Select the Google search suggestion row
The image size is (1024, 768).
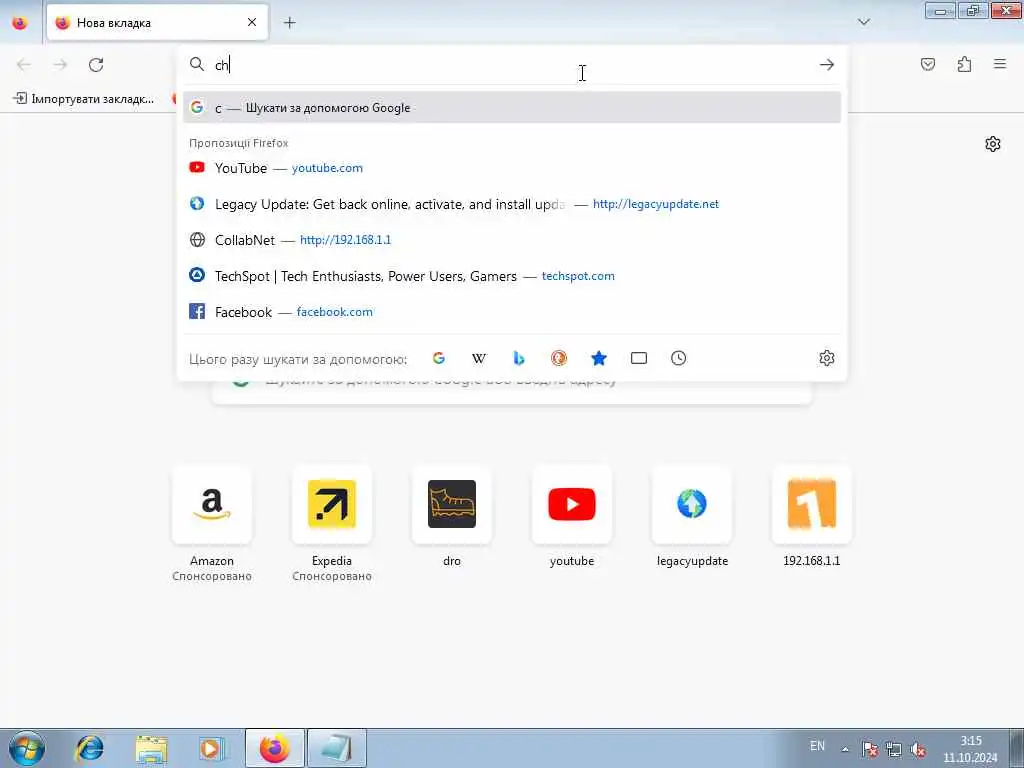(512, 108)
